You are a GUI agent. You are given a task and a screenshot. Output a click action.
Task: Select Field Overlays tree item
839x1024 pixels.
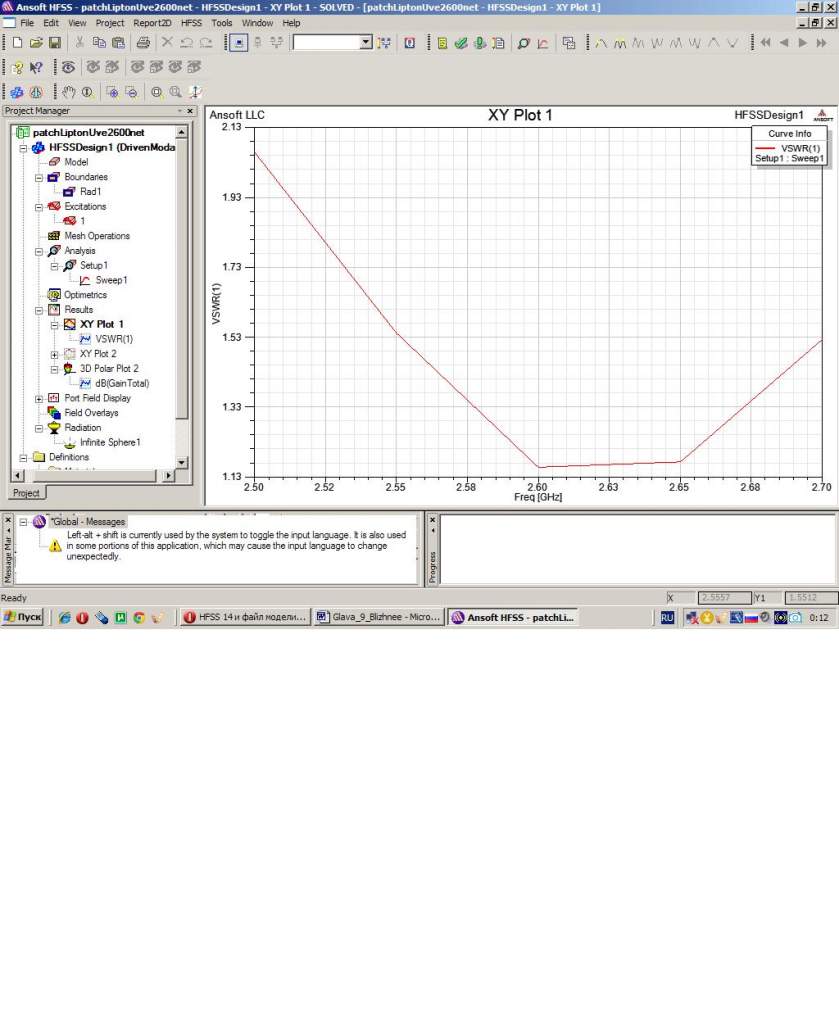tap(91, 413)
